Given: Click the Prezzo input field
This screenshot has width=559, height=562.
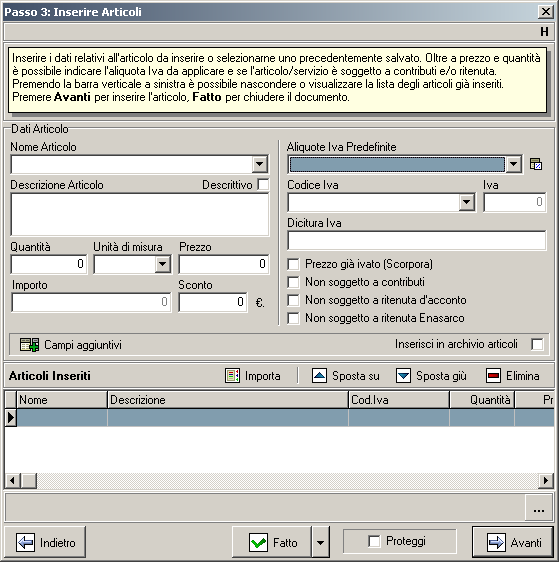Looking at the screenshot, I should click(x=224, y=264).
